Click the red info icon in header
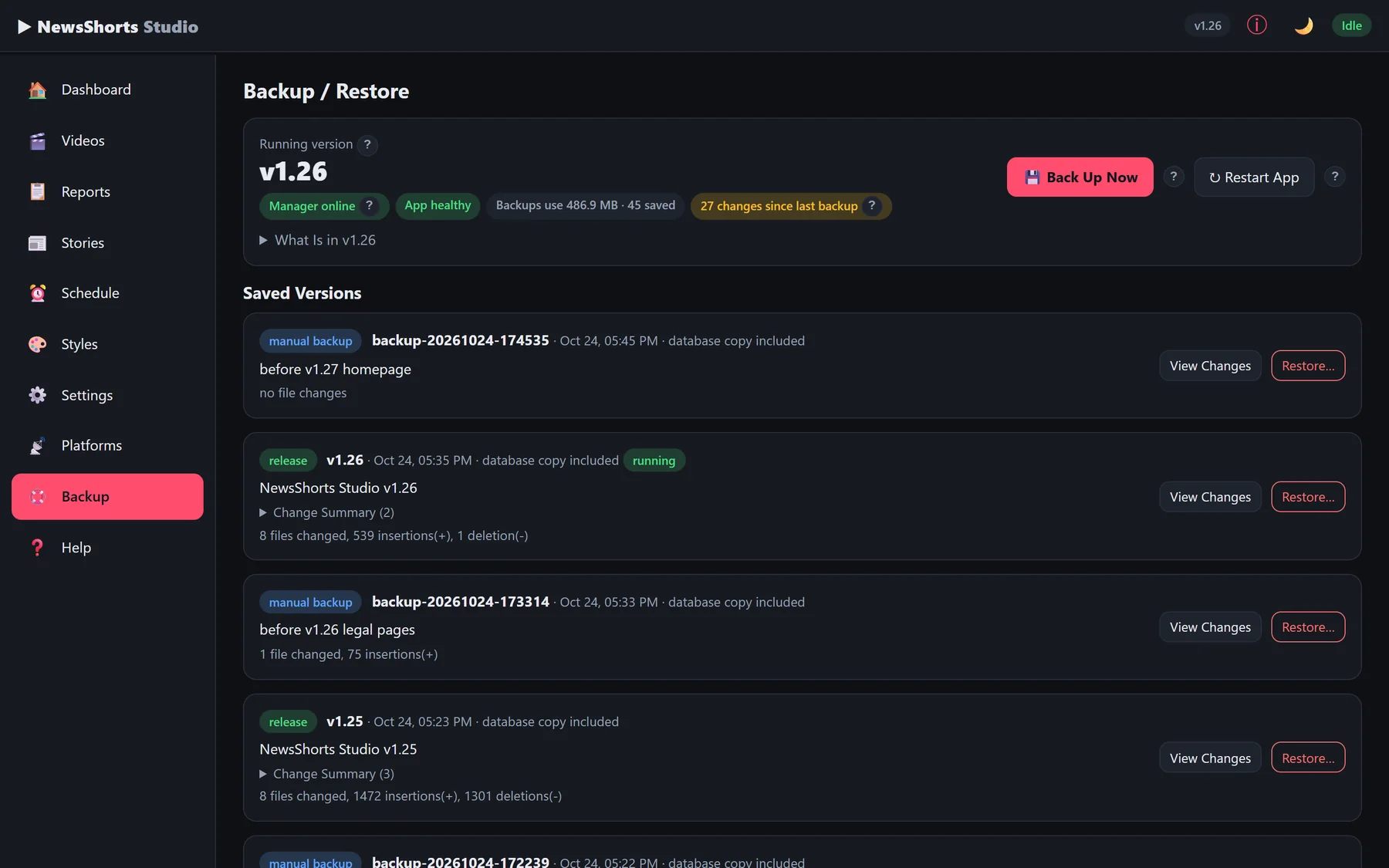This screenshot has height=868, width=1389. pyautogui.click(x=1257, y=25)
